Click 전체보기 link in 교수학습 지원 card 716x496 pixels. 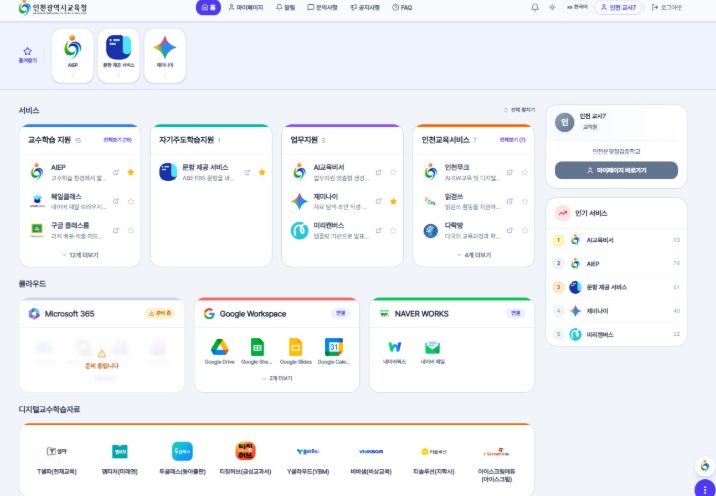pyautogui.click(x=117, y=140)
